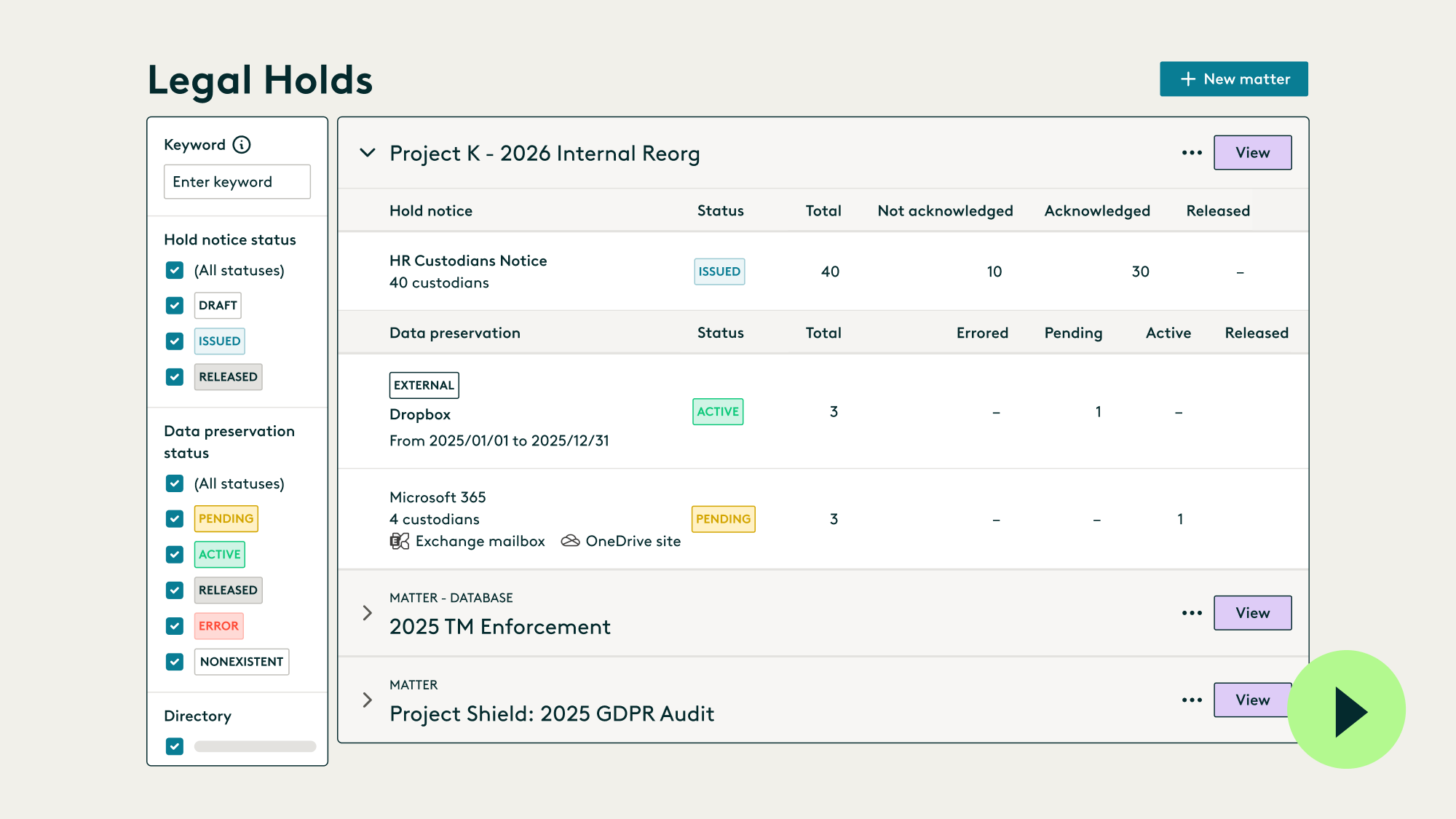Click the Project K - 2026 Internal Reorg title
This screenshot has width=1456, height=819.
pos(545,154)
